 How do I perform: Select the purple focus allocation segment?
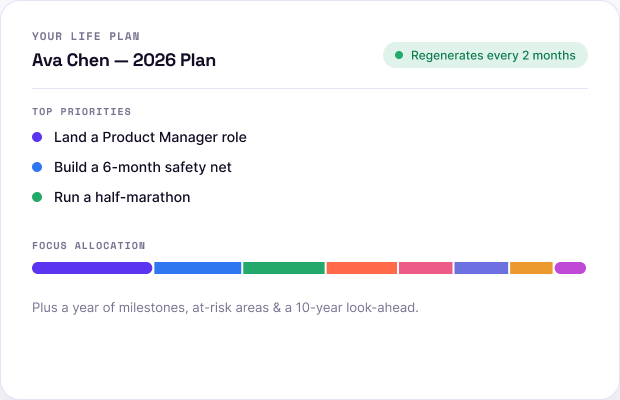pos(92,268)
